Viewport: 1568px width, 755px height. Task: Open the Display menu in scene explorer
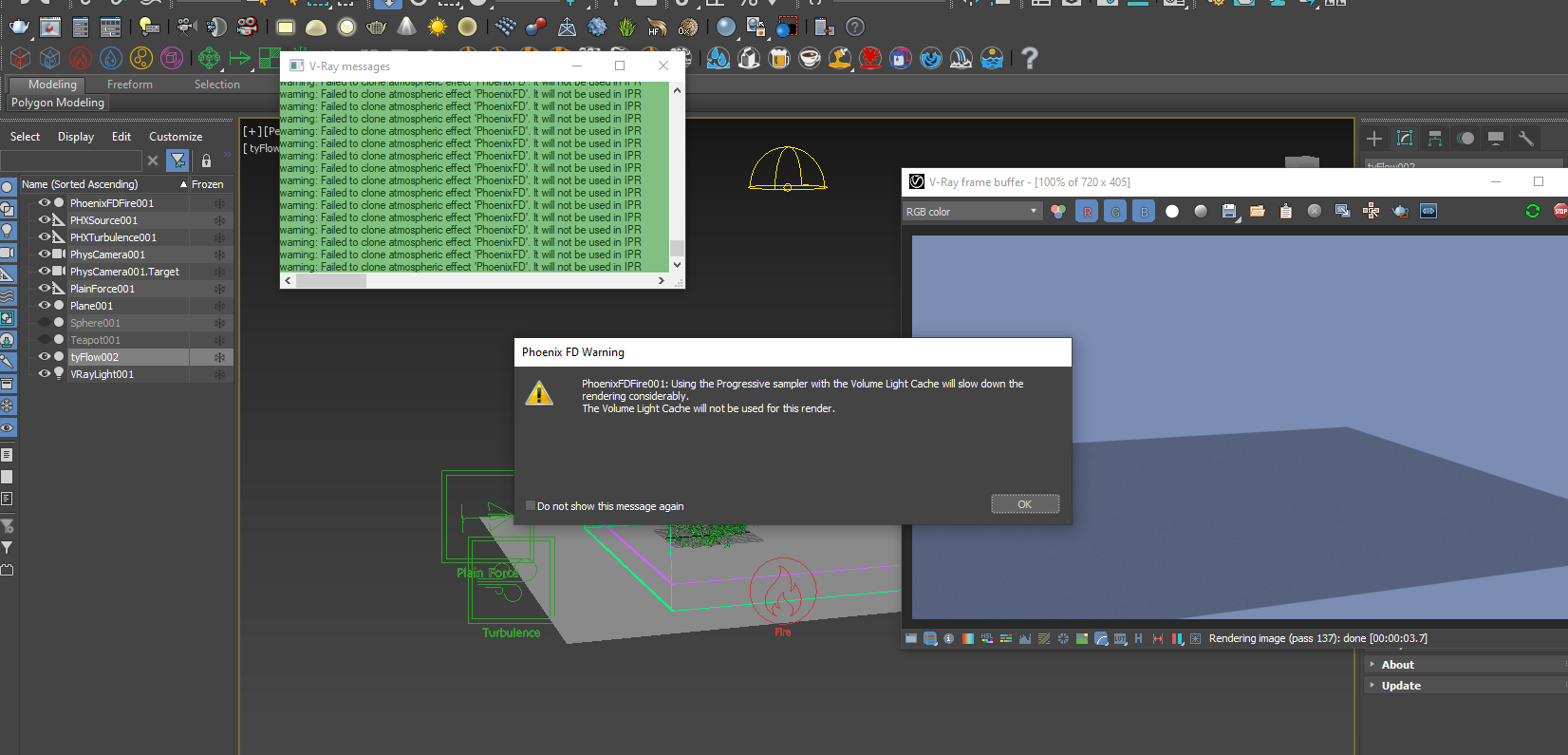tap(76, 137)
